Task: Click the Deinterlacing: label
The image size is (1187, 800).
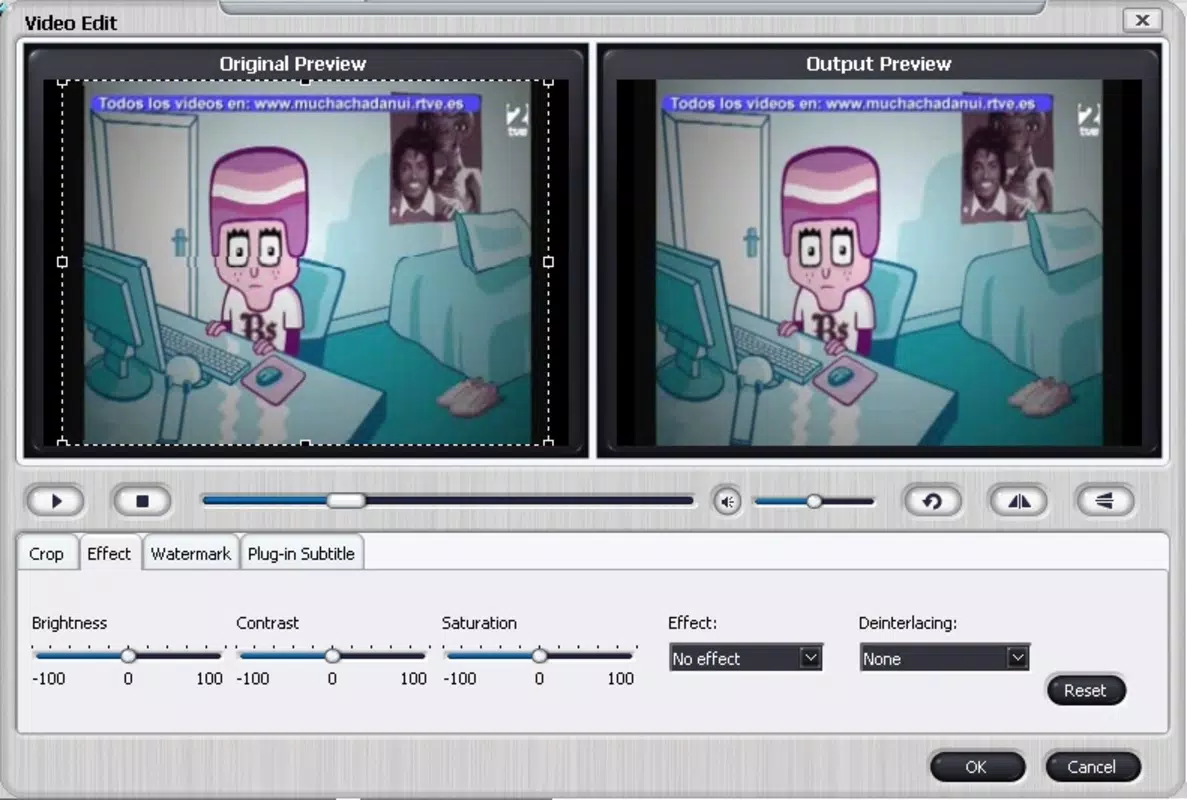Action: (x=908, y=623)
